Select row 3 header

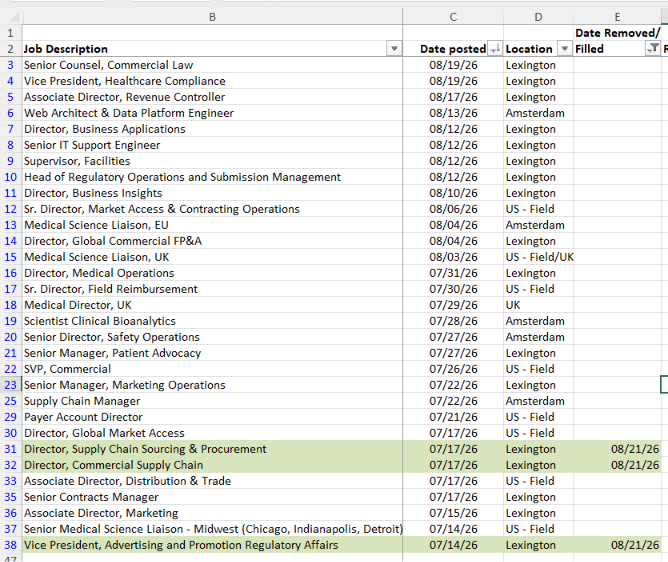(x=11, y=65)
